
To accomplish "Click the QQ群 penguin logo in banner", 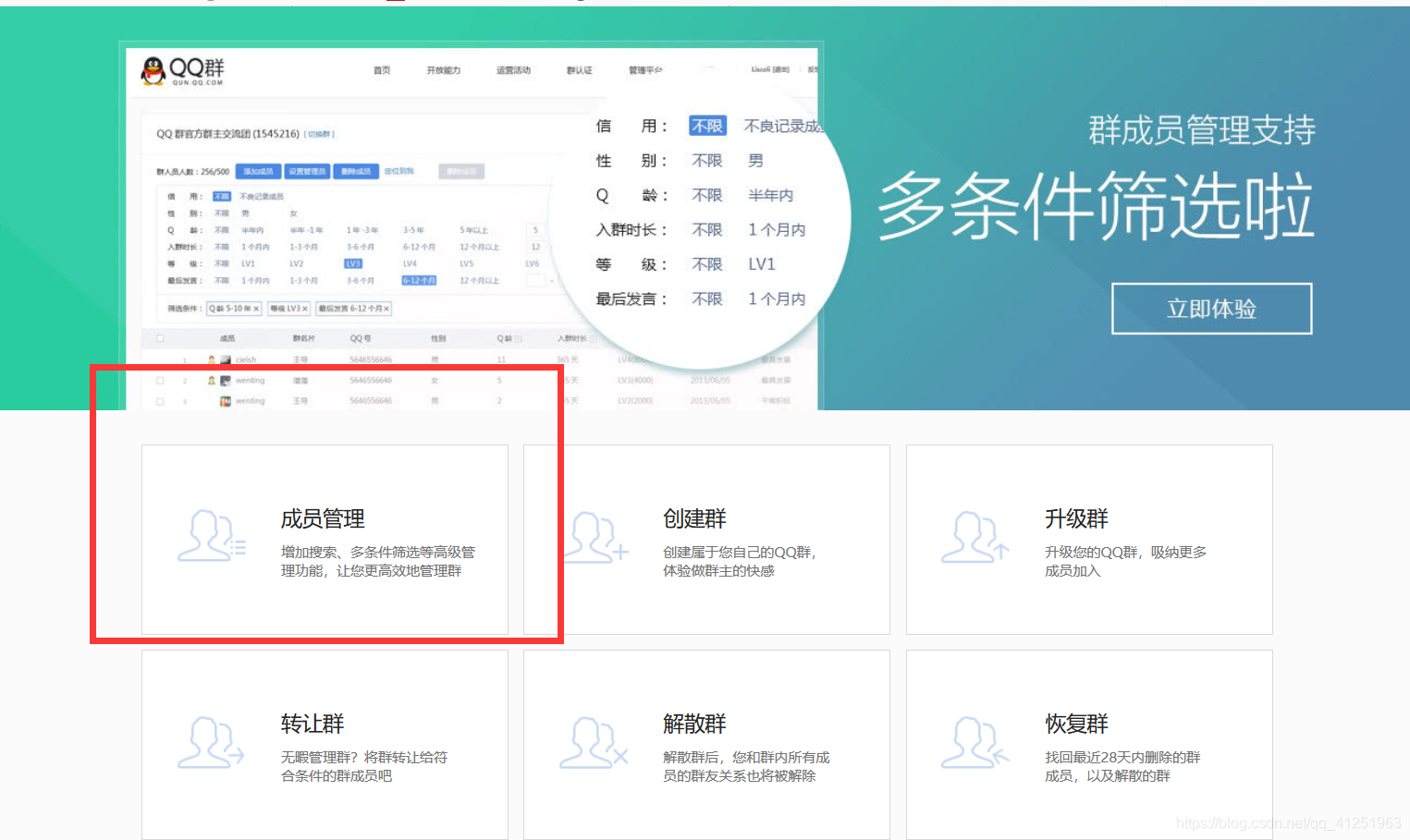I will click(x=182, y=70).
